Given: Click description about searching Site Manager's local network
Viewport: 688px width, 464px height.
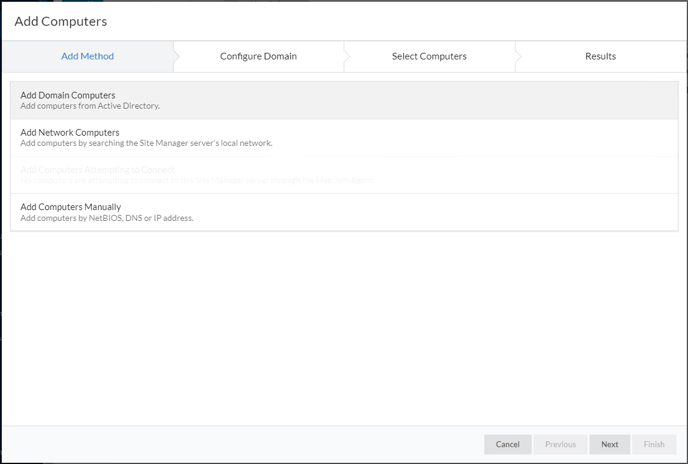Looking at the screenshot, I should pos(146,143).
